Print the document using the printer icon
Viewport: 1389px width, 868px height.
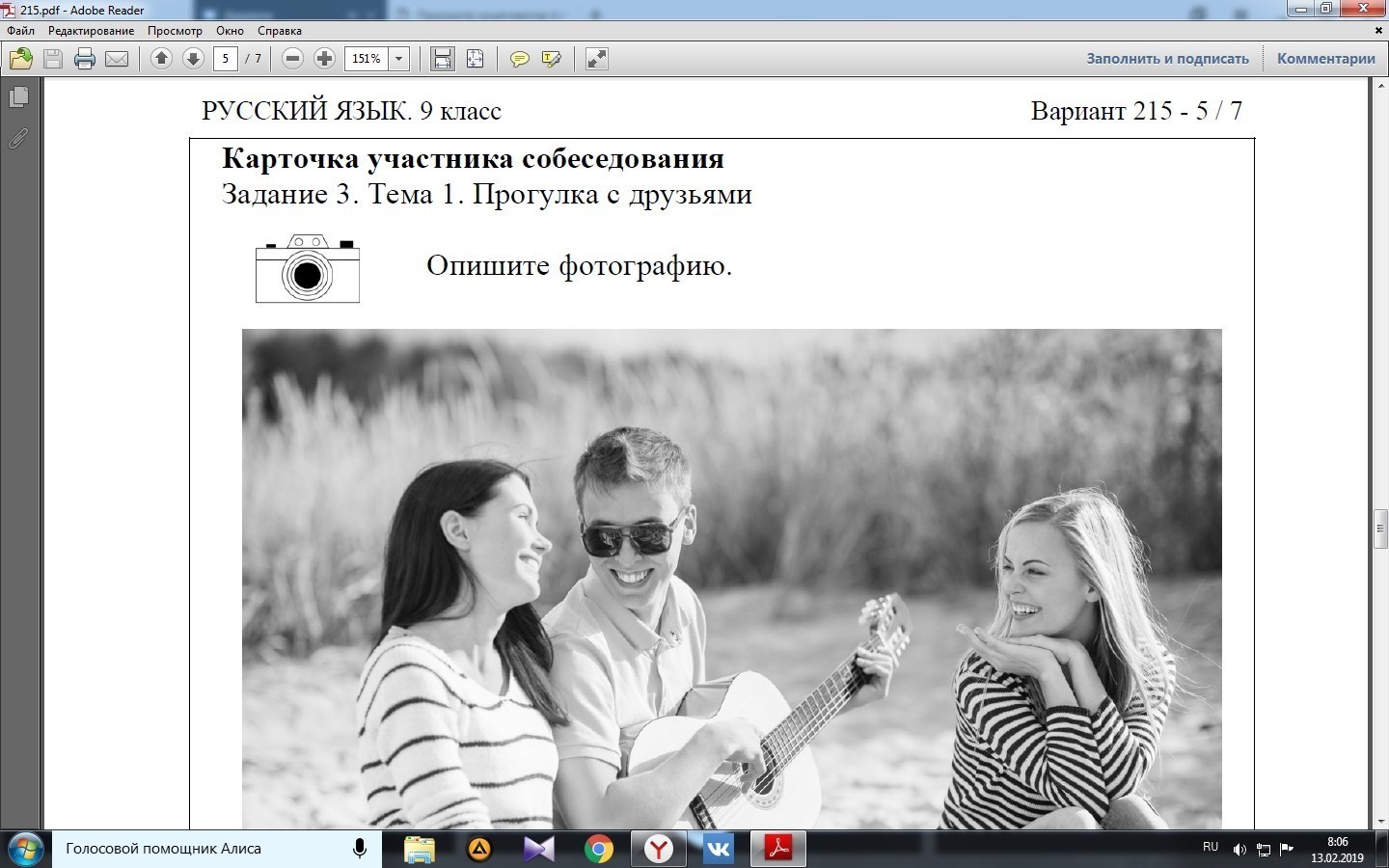(x=85, y=59)
